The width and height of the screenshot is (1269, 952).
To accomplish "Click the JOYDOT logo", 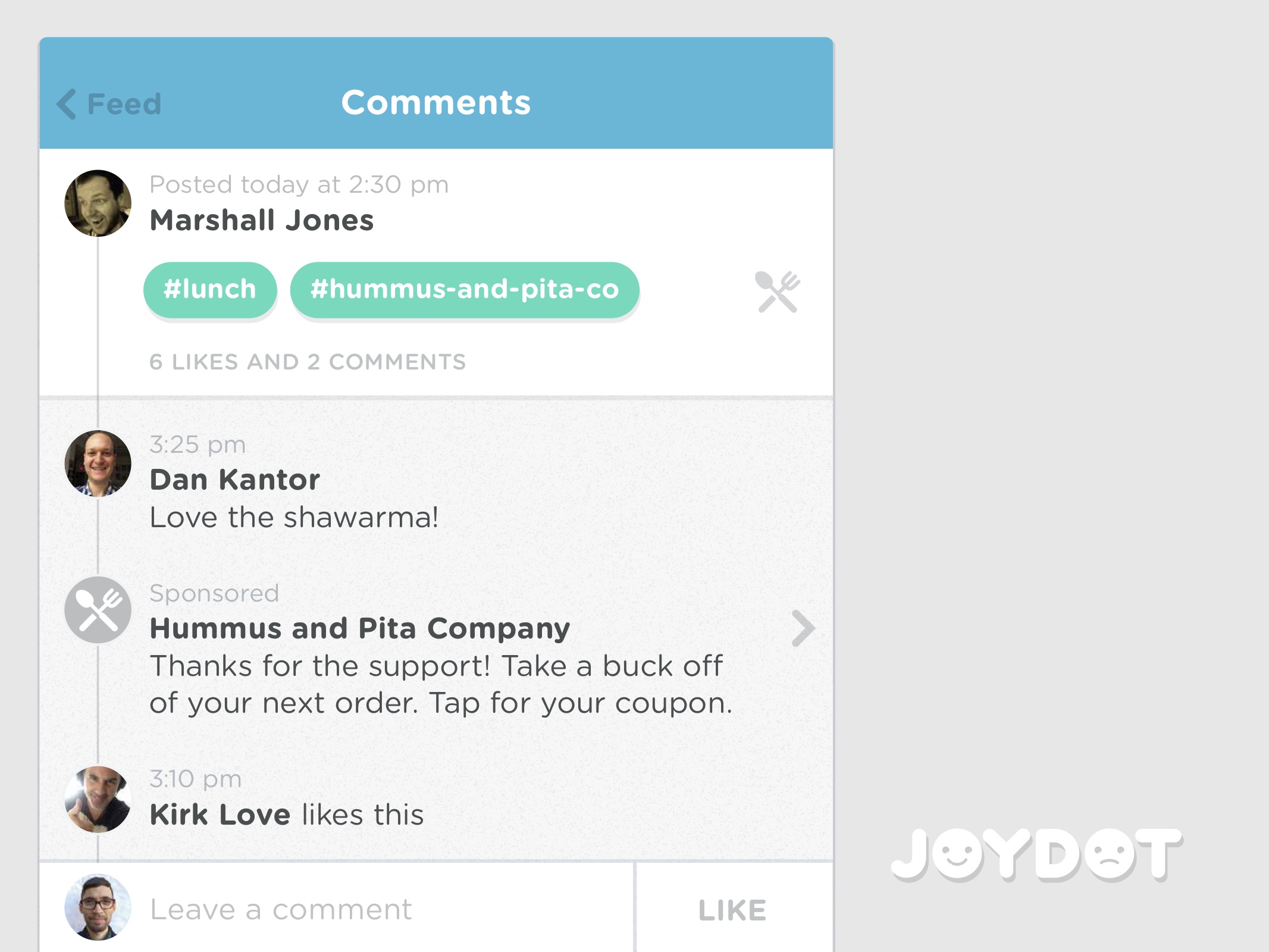I will [1036, 854].
